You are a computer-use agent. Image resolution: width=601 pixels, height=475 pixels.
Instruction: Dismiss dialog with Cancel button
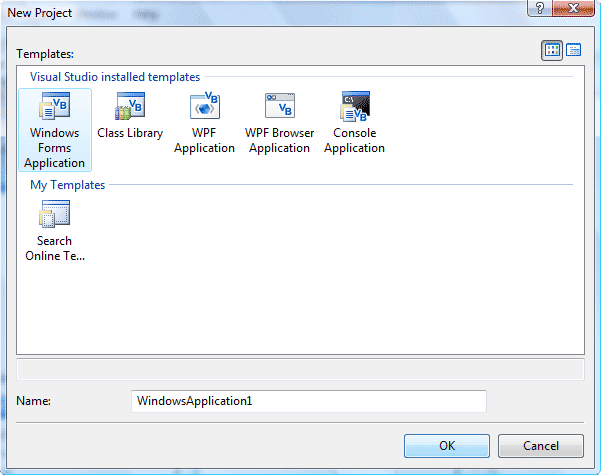pos(541,446)
